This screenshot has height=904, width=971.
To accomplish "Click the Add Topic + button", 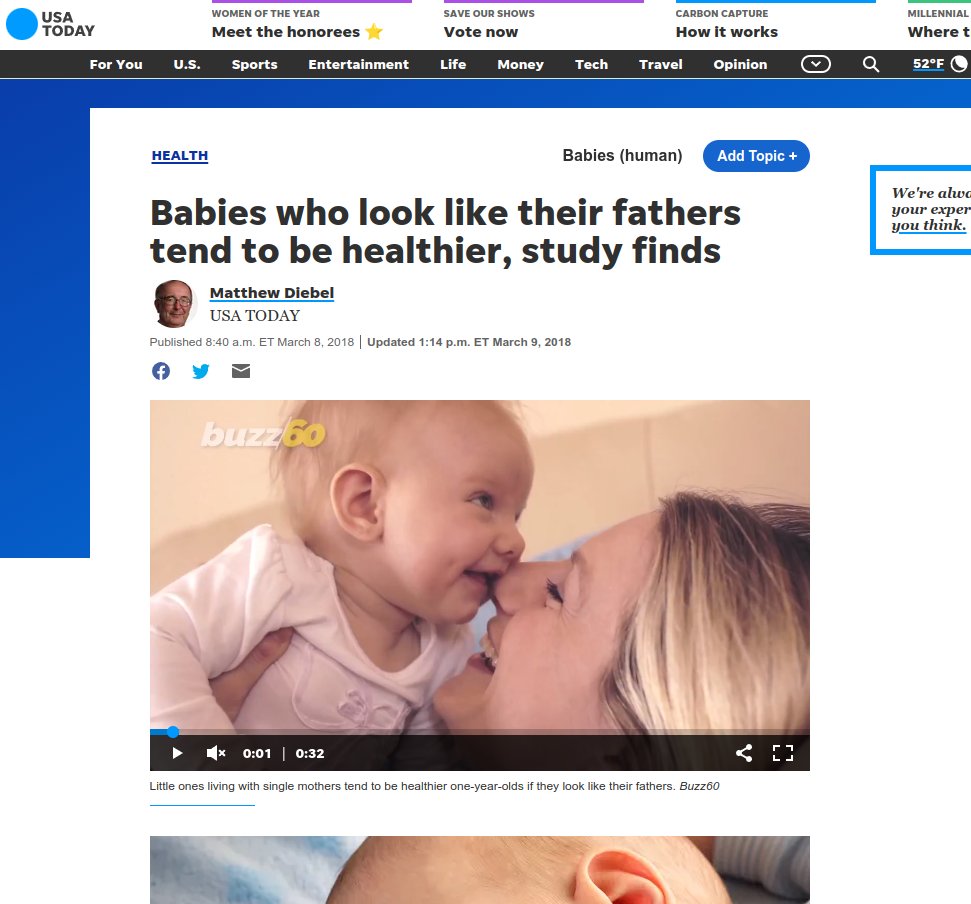I will (756, 156).
